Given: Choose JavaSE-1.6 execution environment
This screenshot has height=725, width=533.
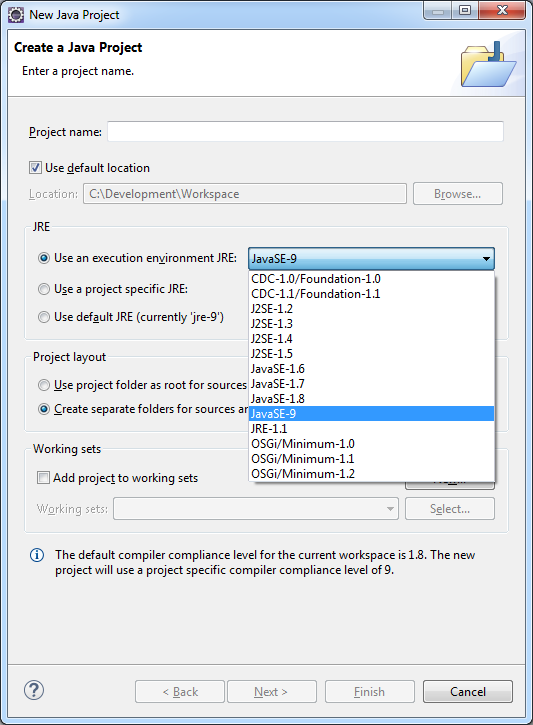Looking at the screenshot, I should [x=371, y=369].
